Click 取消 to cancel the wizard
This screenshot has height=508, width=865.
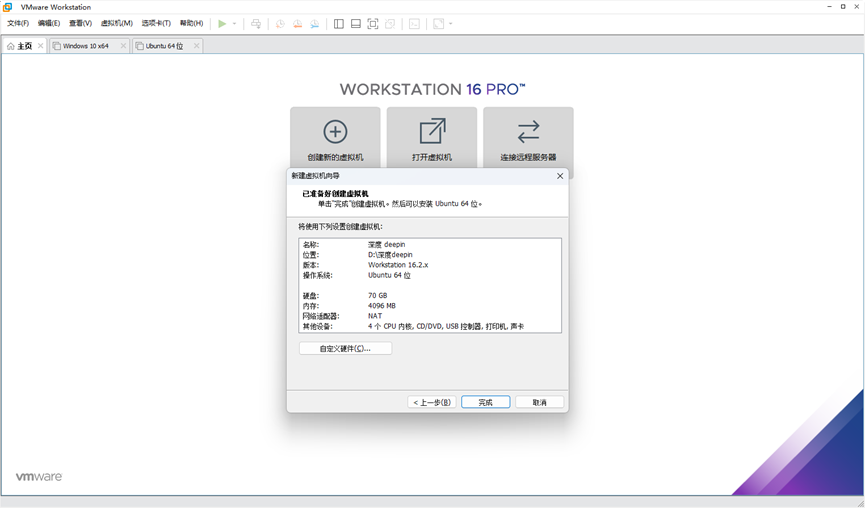click(540, 402)
